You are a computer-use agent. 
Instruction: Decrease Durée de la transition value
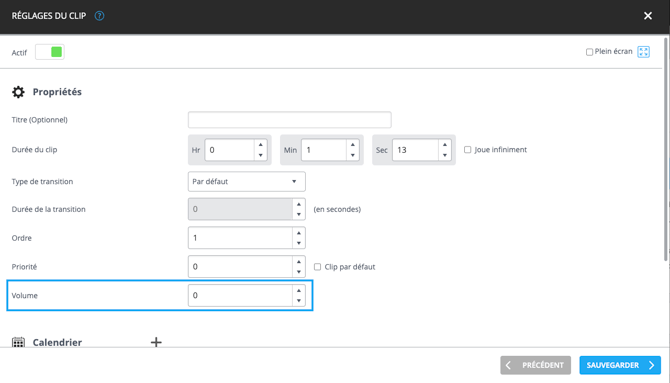tap(299, 215)
